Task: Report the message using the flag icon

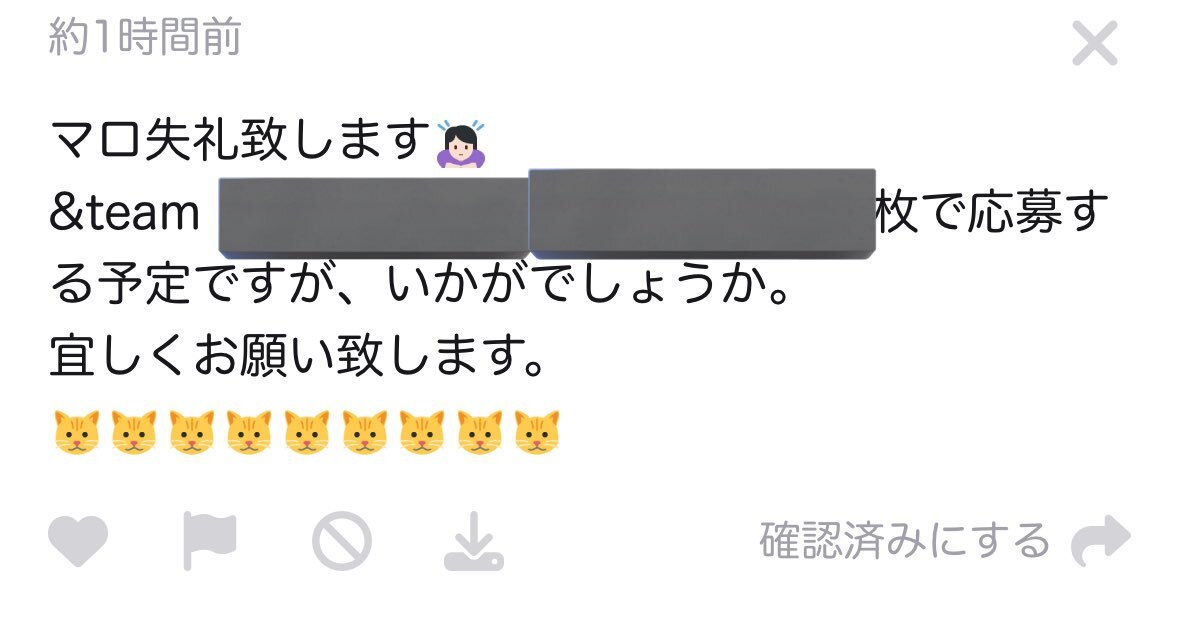Action: (x=210, y=541)
